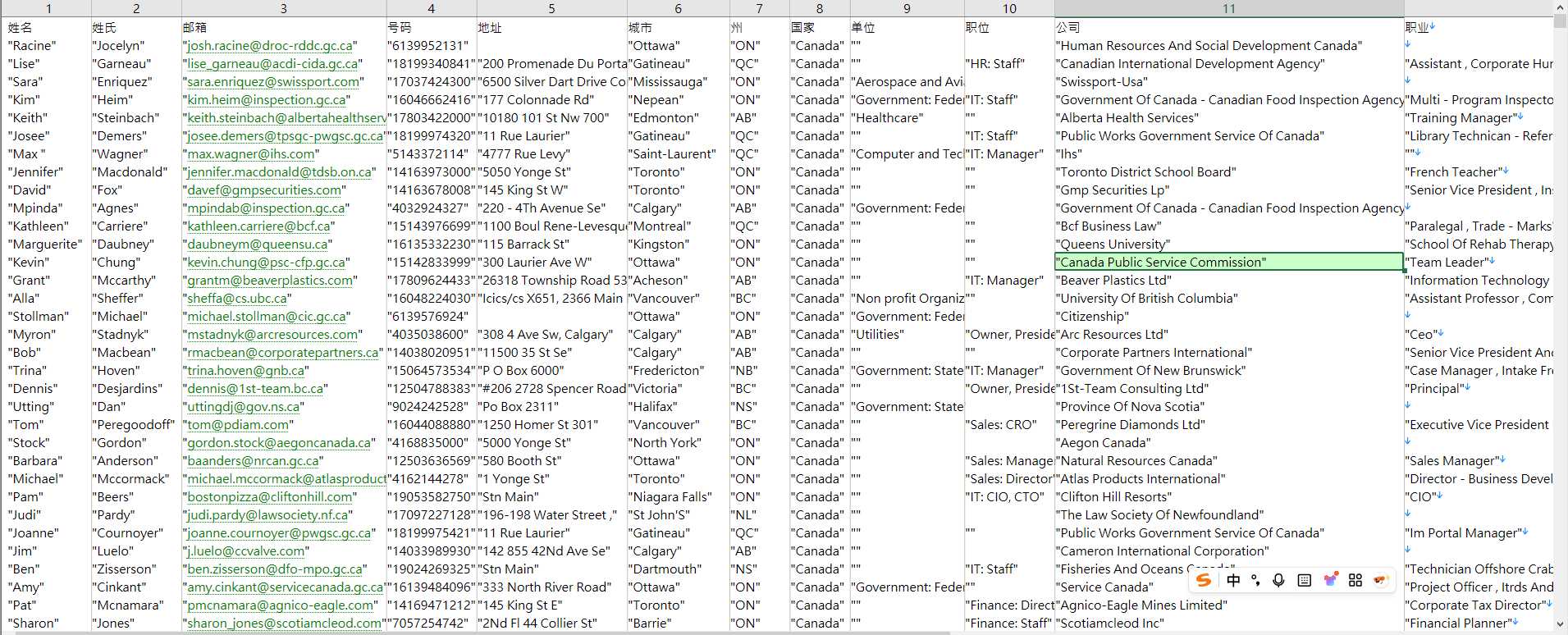Select the "Sales: CRO" position cell
This screenshot has height=635, width=1568.
pyautogui.click(x=1009, y=425)
